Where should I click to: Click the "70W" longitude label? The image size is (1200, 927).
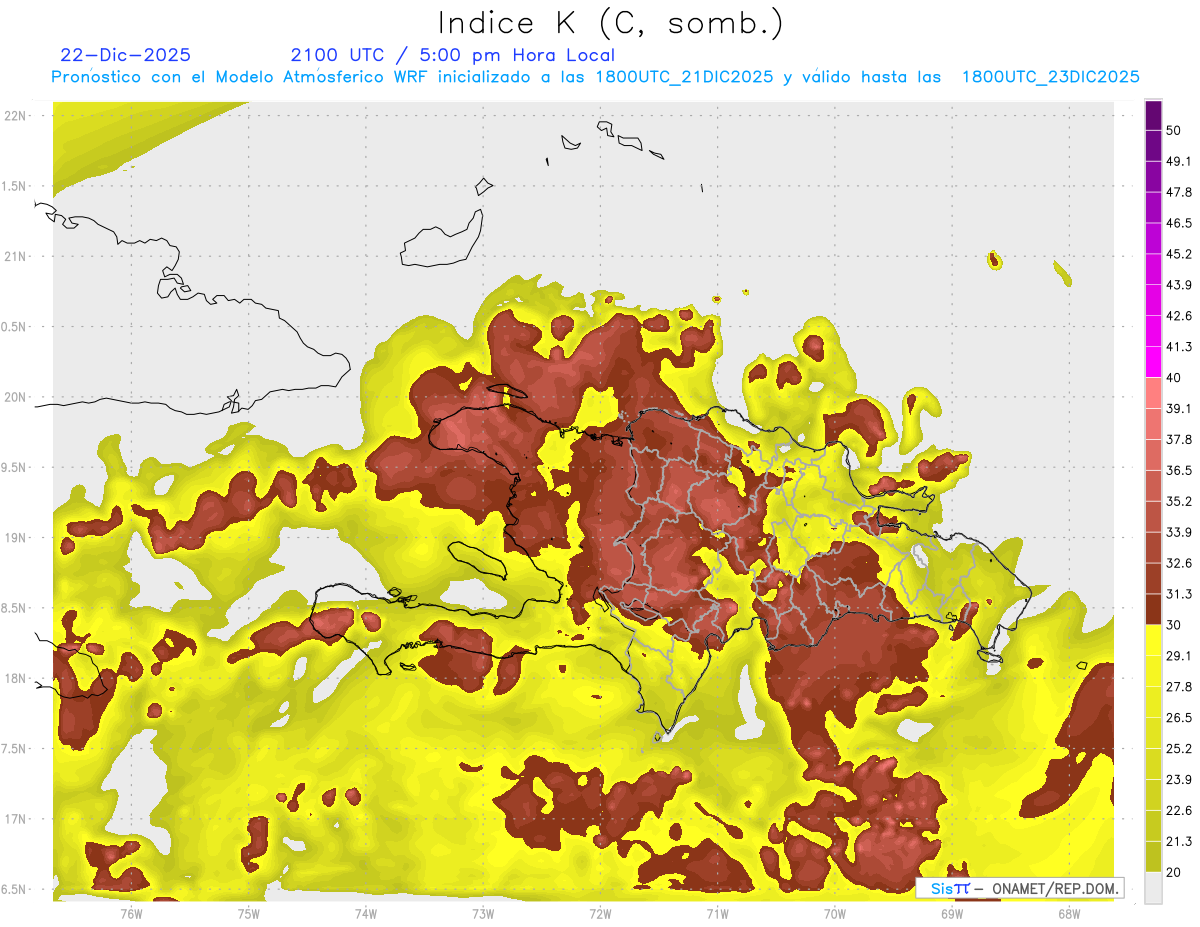pyautogui.click(x=835, y=913)
